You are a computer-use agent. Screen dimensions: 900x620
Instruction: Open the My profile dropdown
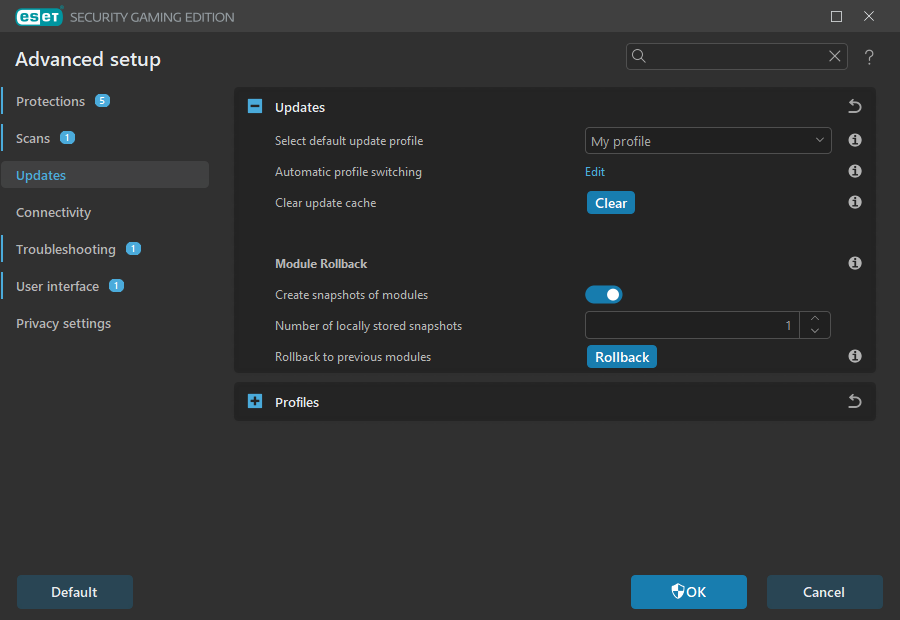point(708,141)
